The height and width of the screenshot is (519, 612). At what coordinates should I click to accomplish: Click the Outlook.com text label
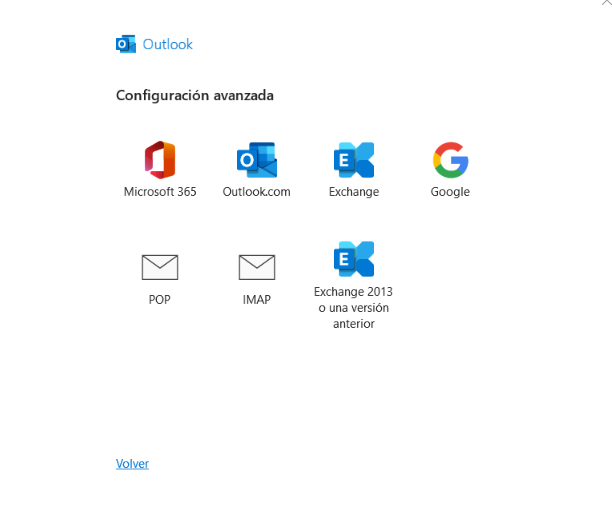pyautogui.click(x=256, y=192)
